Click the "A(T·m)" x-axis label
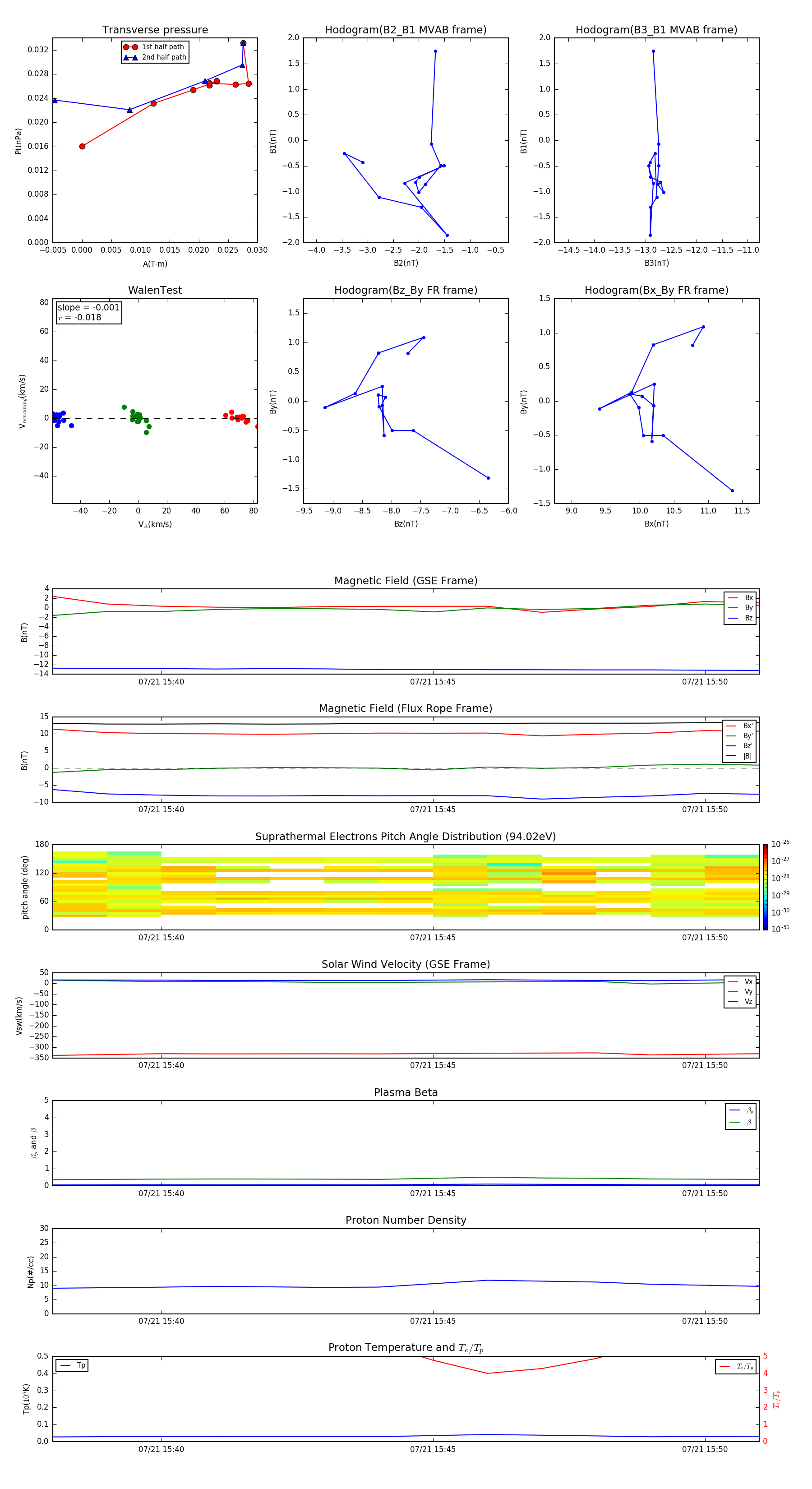812x1489 pixels. tap(155, 264)
